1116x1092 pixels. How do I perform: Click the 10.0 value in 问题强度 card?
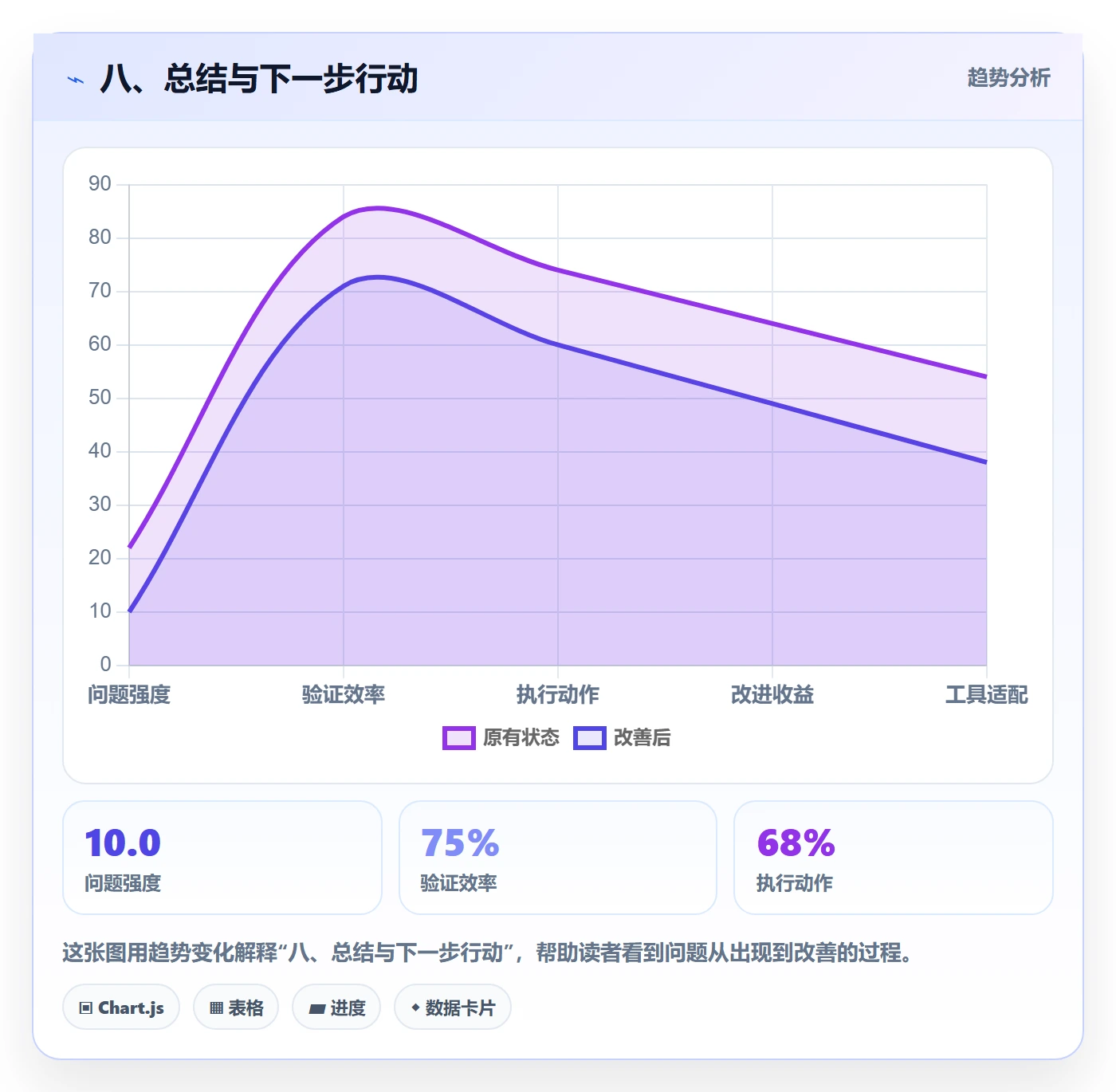tap(123, 843)
